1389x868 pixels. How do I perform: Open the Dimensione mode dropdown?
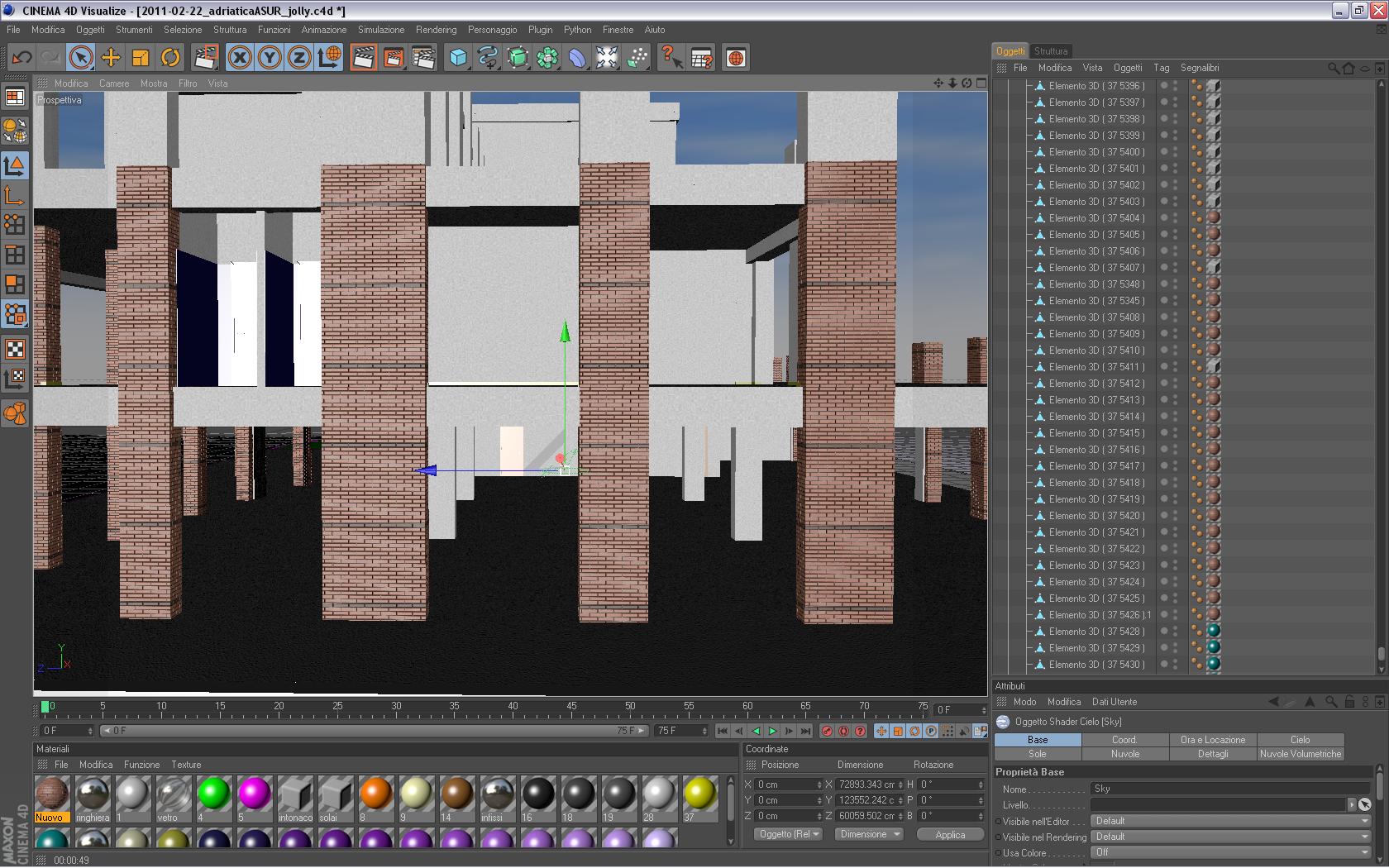point(868,834)
